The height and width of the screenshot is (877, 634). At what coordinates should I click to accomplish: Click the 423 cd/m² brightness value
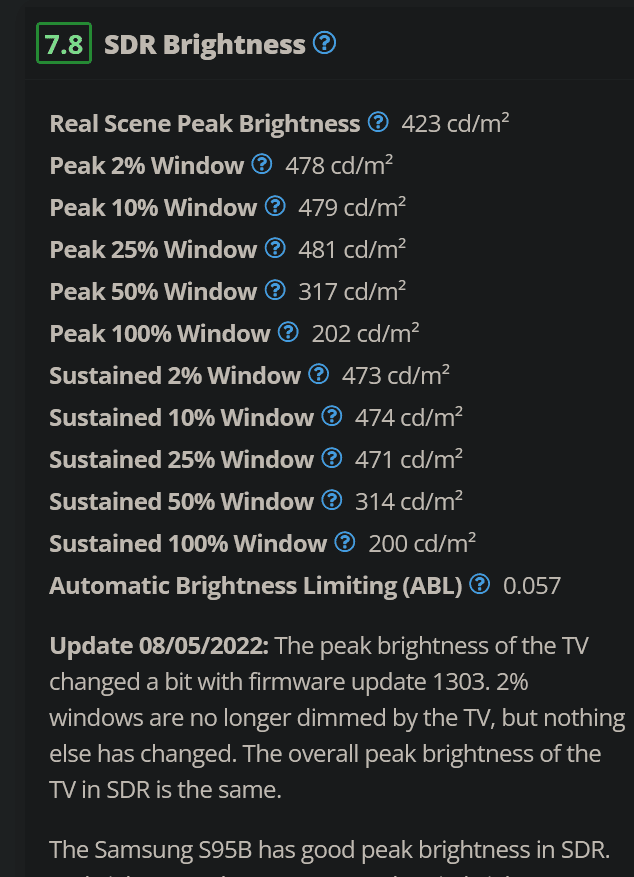click(x=455, y=124)
